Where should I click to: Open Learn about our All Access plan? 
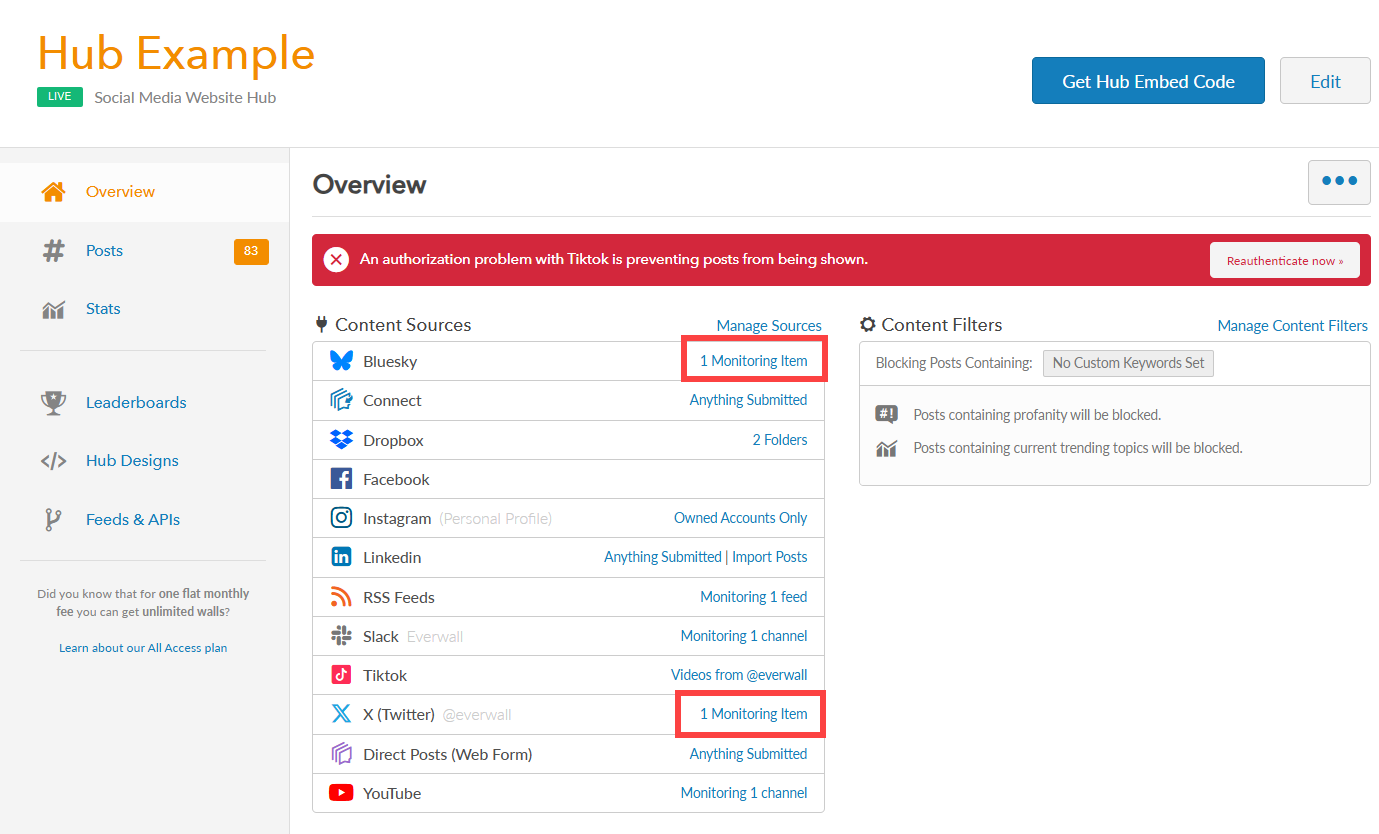tap(143, 648)
